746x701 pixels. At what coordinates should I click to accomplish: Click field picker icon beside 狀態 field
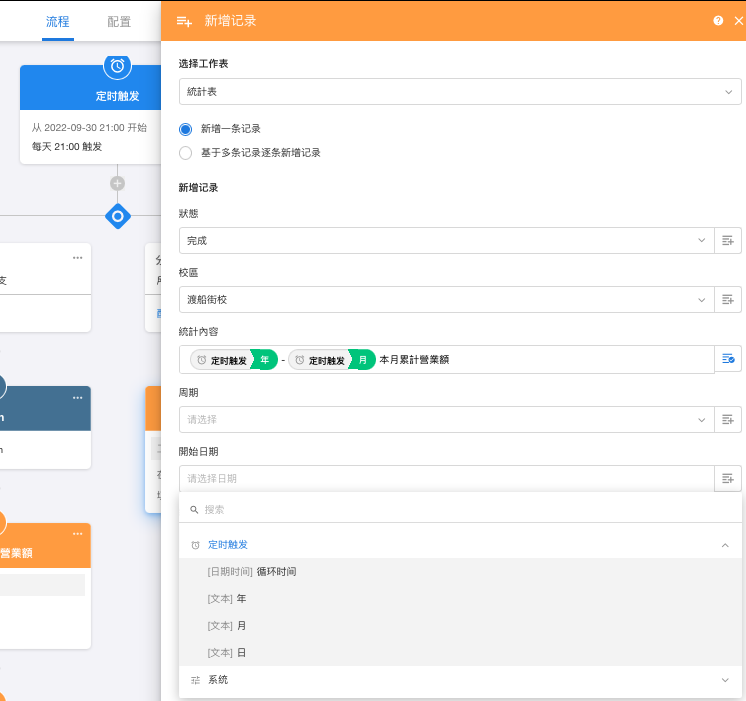728,241
